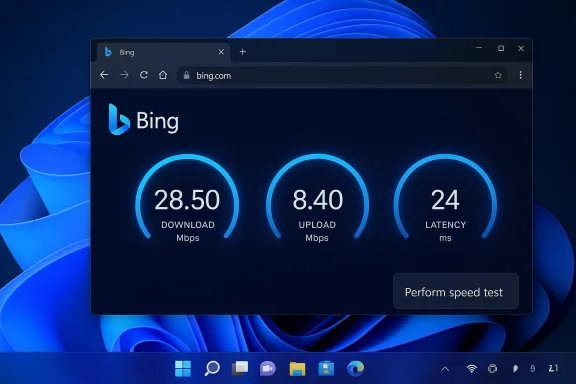Click the bing.com address bar
The width and height of the screenshot is (576, 384).
click(342, 75)
